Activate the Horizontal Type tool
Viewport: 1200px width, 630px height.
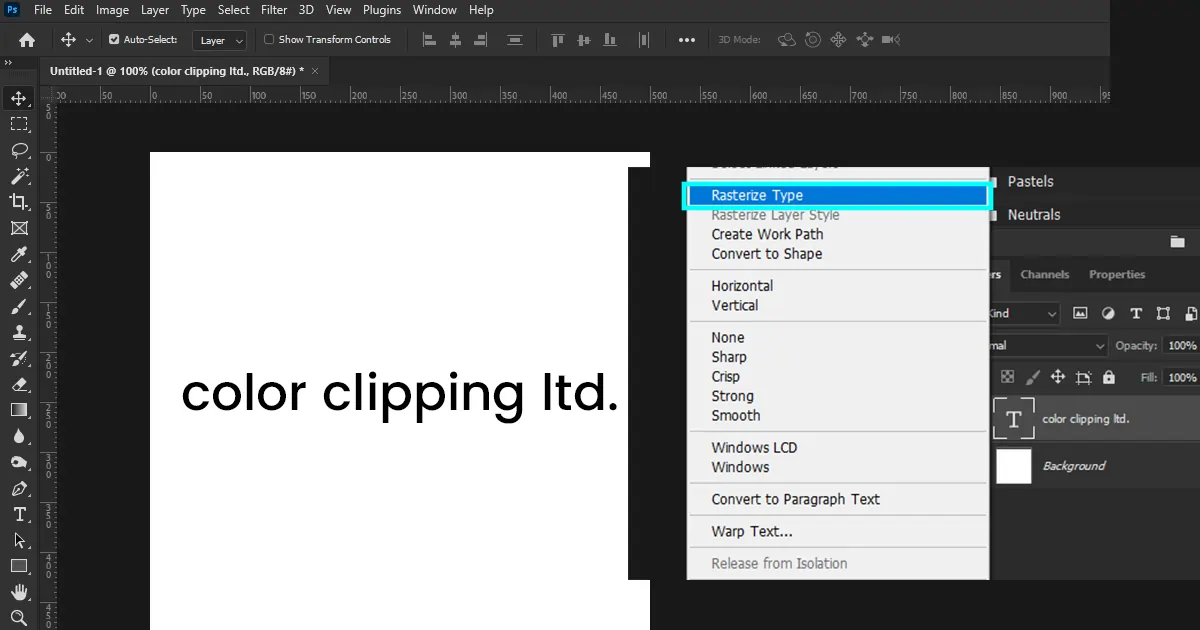[x=21, y=514]
